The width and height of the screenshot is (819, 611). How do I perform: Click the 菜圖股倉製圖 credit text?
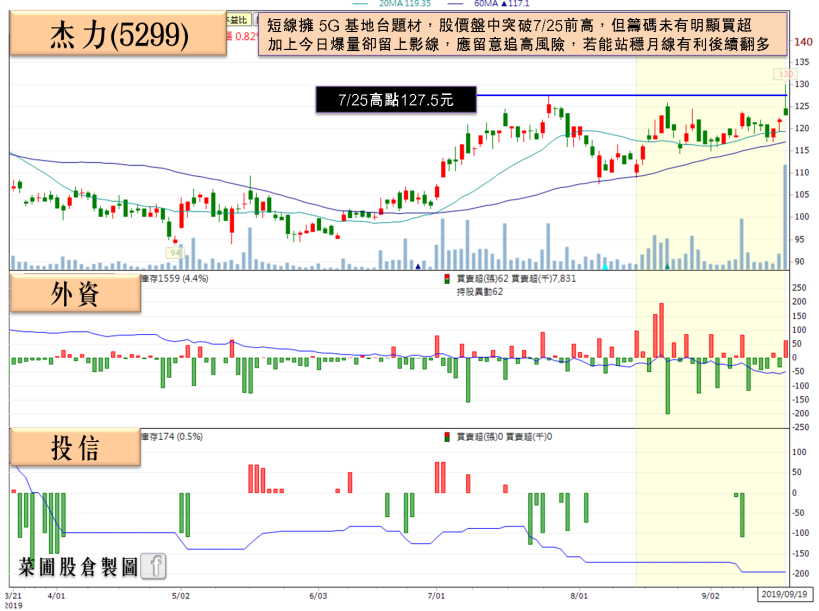tap(78, 567)
